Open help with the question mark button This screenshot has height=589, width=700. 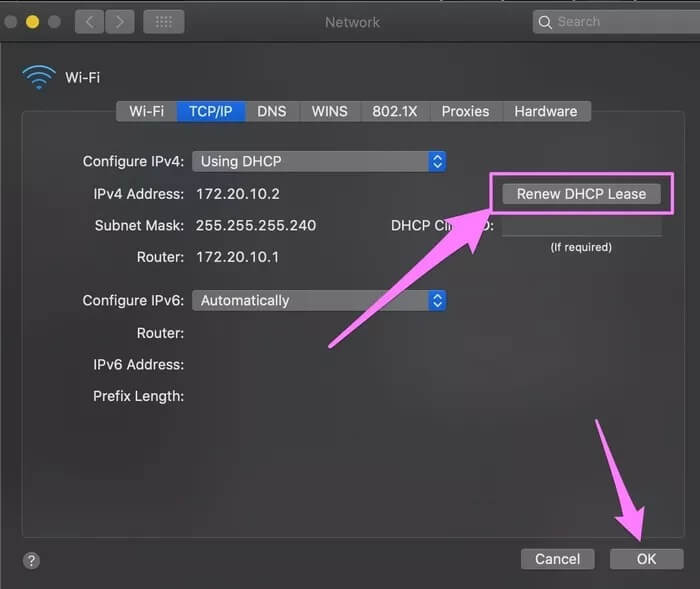click(31, 560)
